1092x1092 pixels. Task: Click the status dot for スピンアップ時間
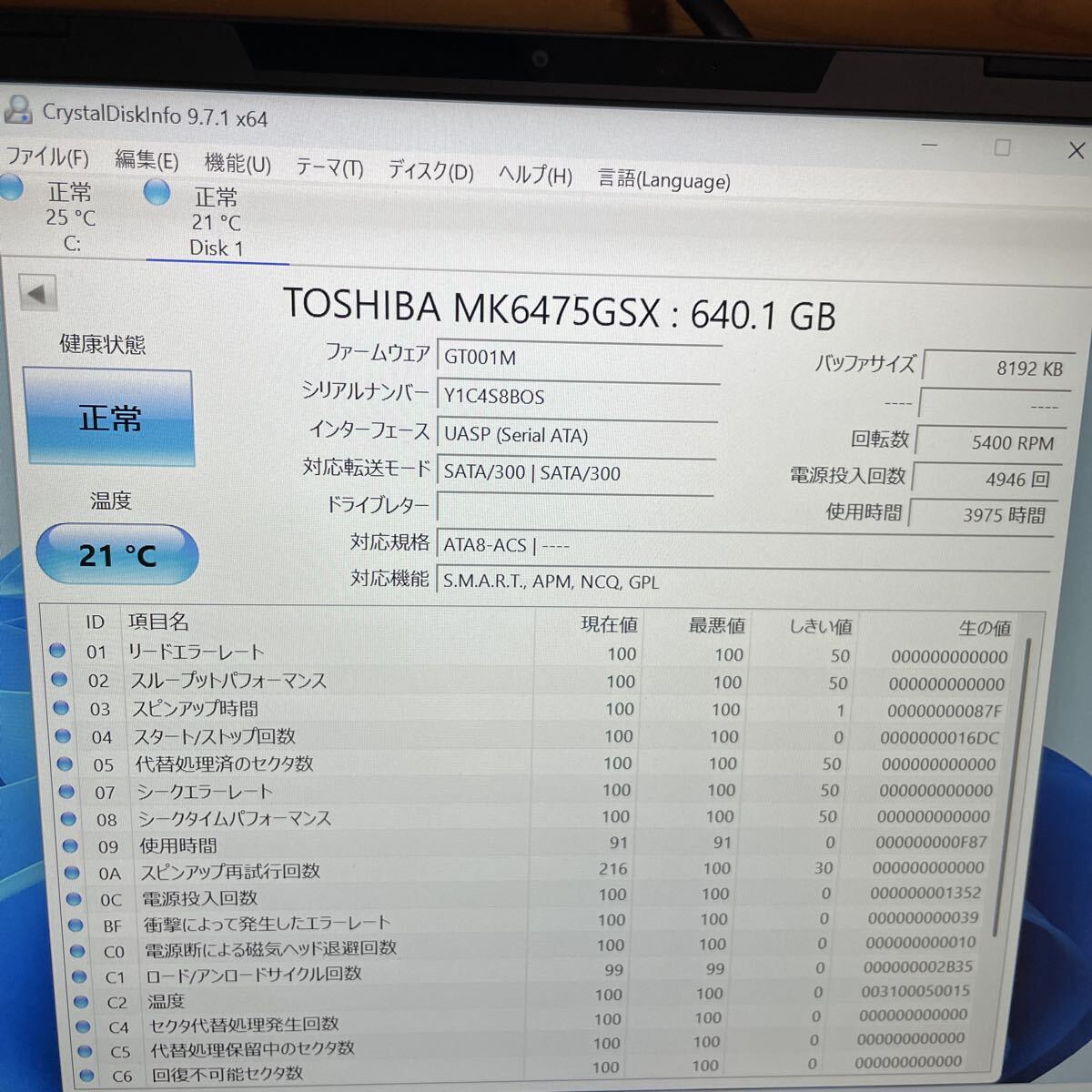pos(61,707)
